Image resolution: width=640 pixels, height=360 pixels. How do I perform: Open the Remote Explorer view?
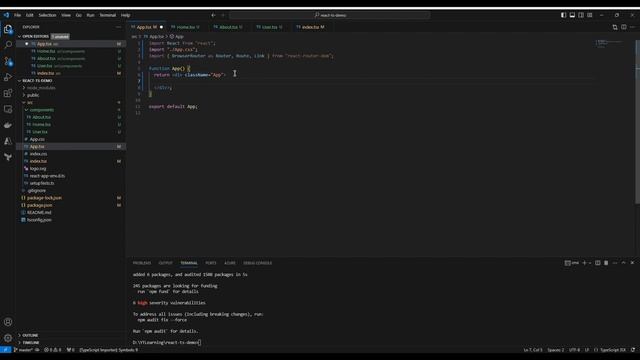(8, 109)
